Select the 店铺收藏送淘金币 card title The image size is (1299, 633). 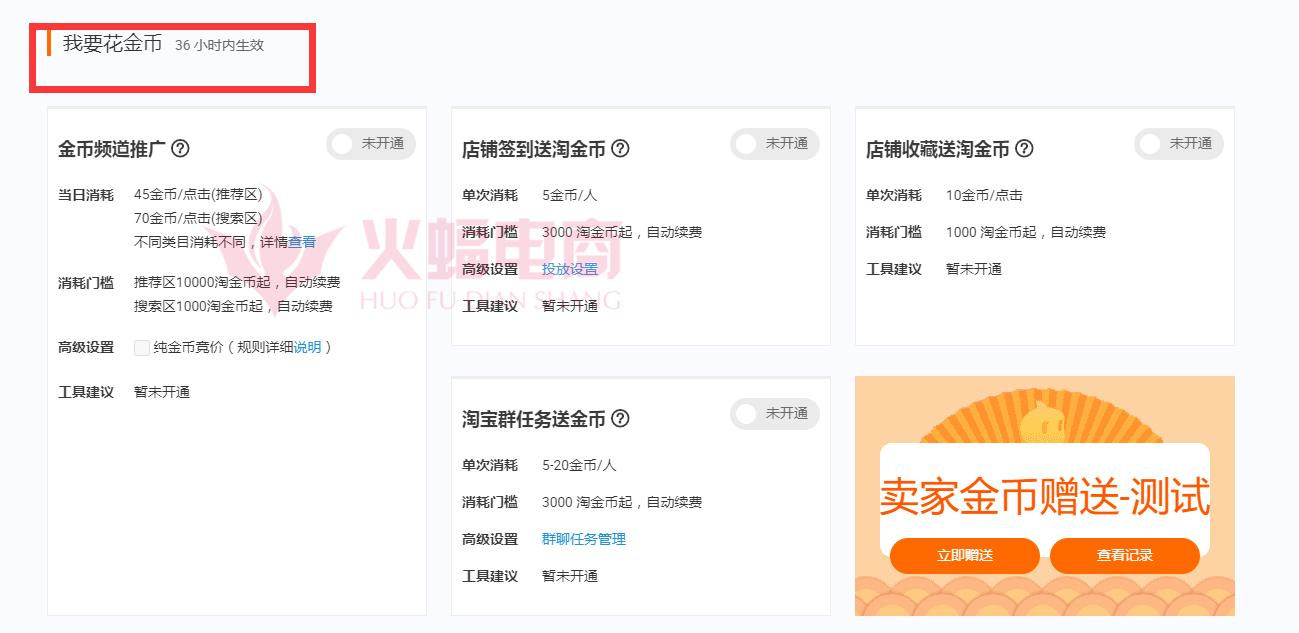point(941,147)
